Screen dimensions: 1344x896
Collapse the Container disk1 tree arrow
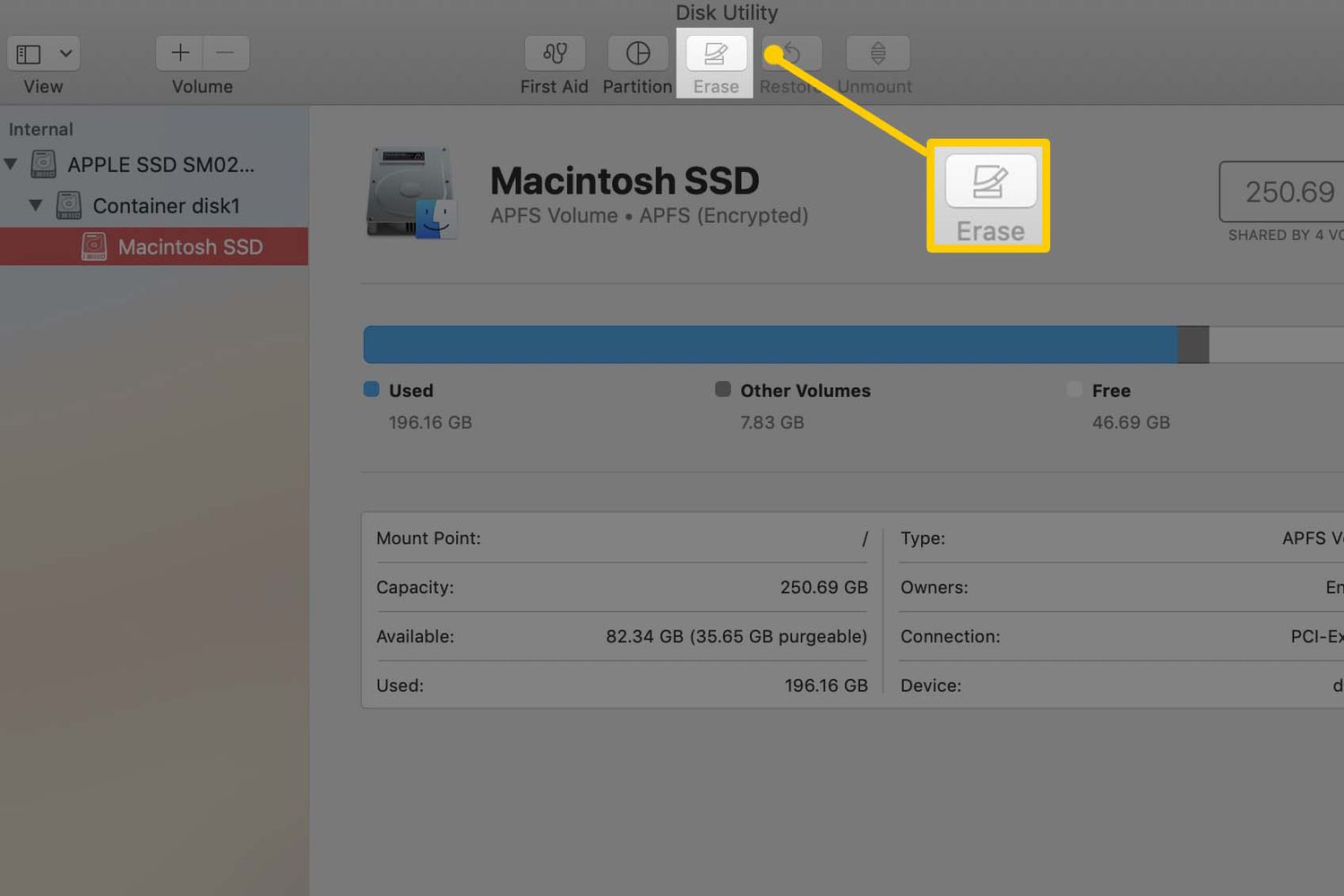(36, 205)
